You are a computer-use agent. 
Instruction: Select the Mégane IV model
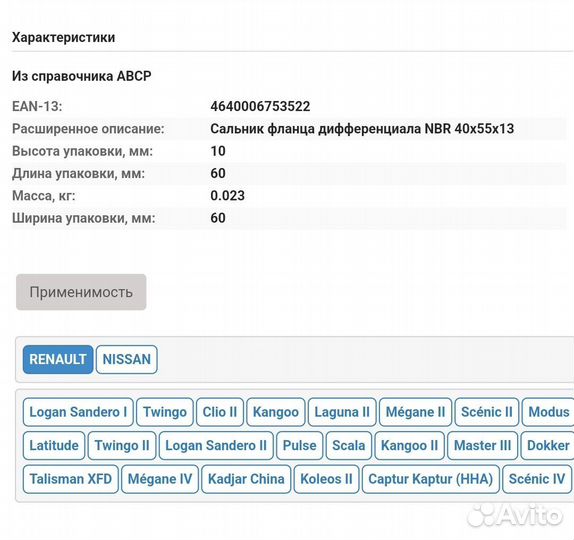160,479
